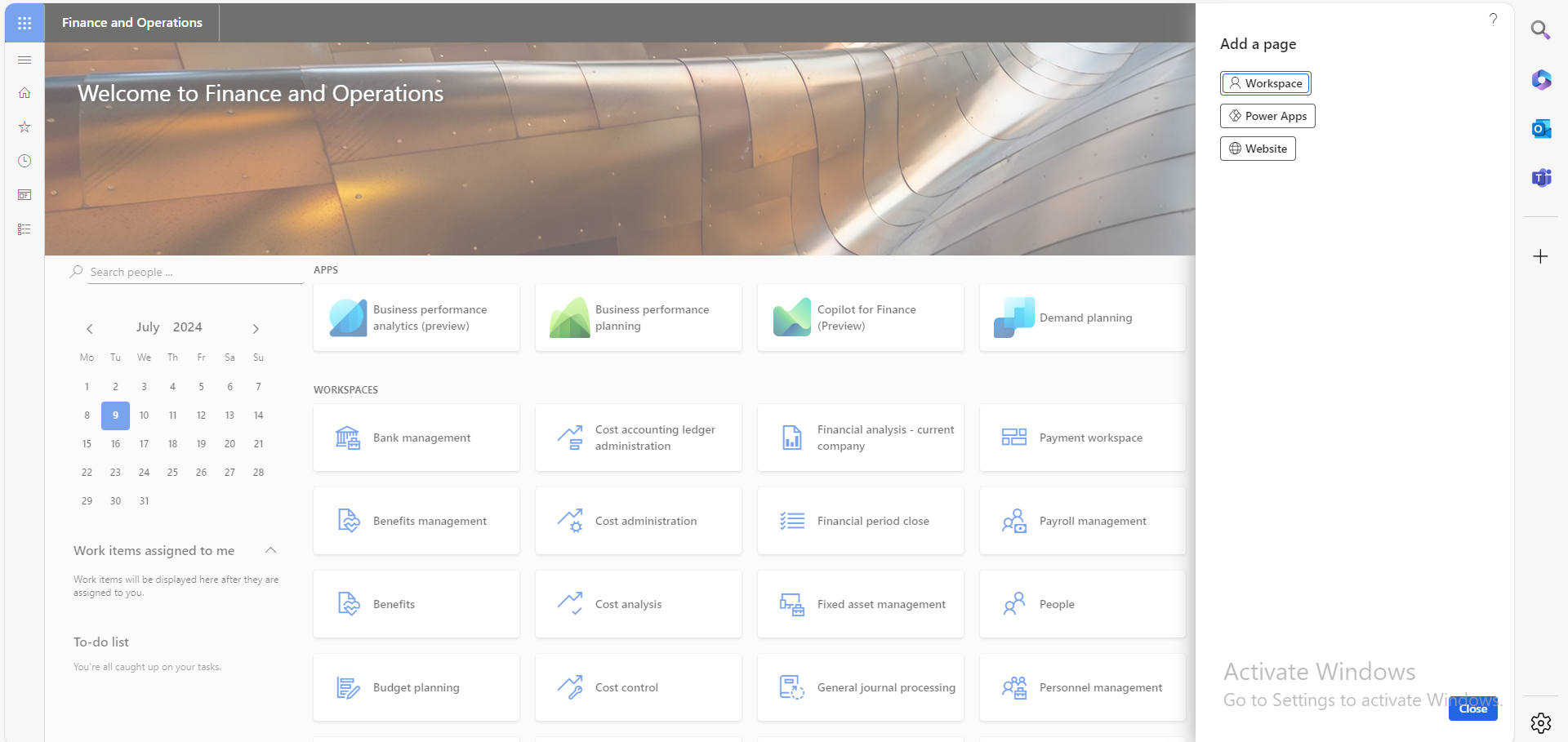Go to previous month in calendar
1568x742 pixels.
(90, 329)
